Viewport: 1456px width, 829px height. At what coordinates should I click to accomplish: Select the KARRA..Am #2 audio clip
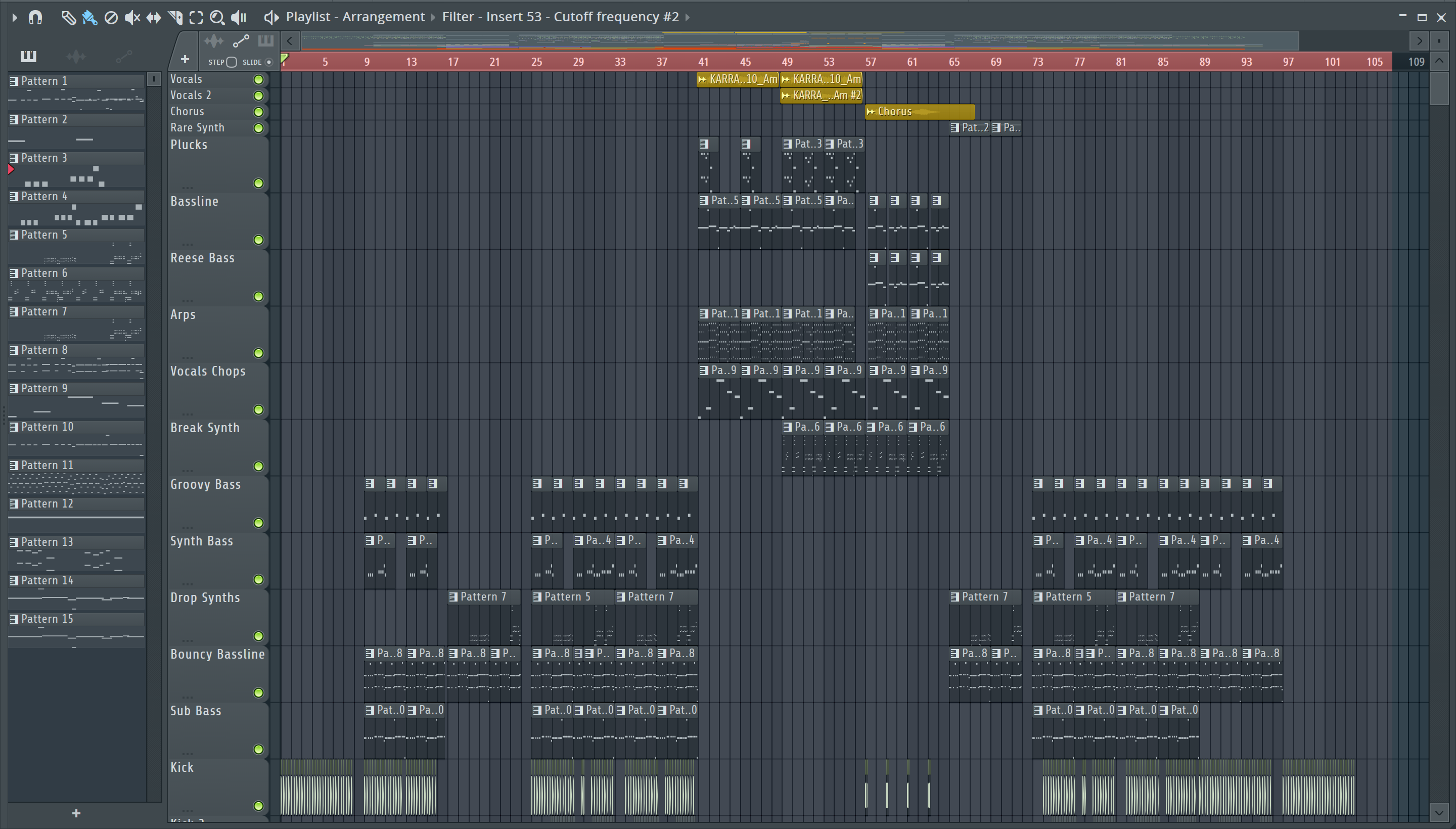point(821,96)
